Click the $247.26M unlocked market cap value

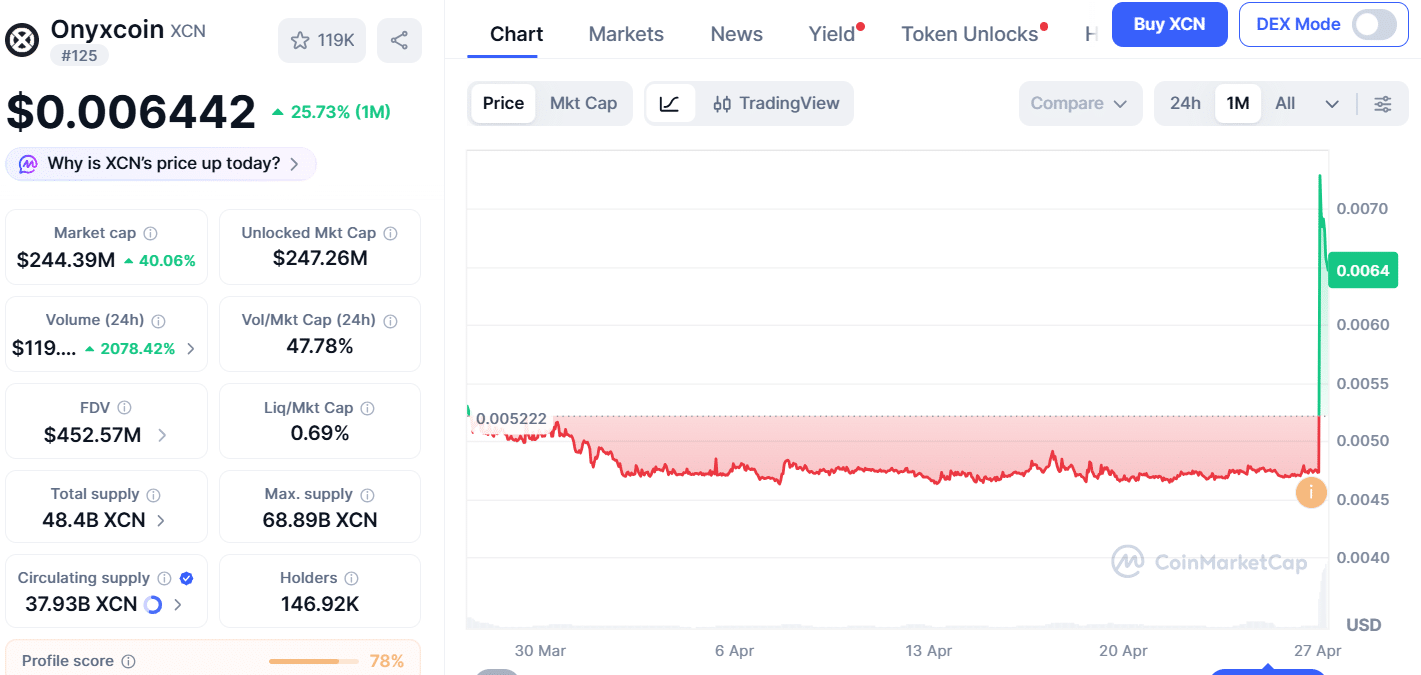[320, 259]
